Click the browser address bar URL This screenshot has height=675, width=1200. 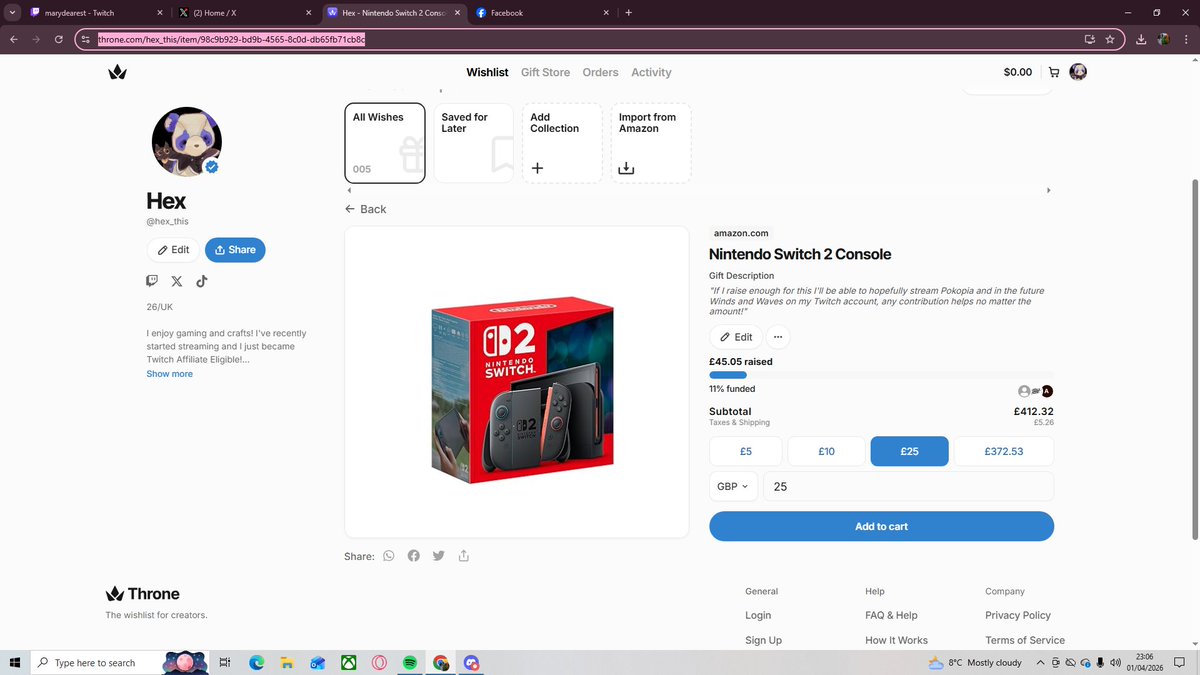click(x=231, y=39)
